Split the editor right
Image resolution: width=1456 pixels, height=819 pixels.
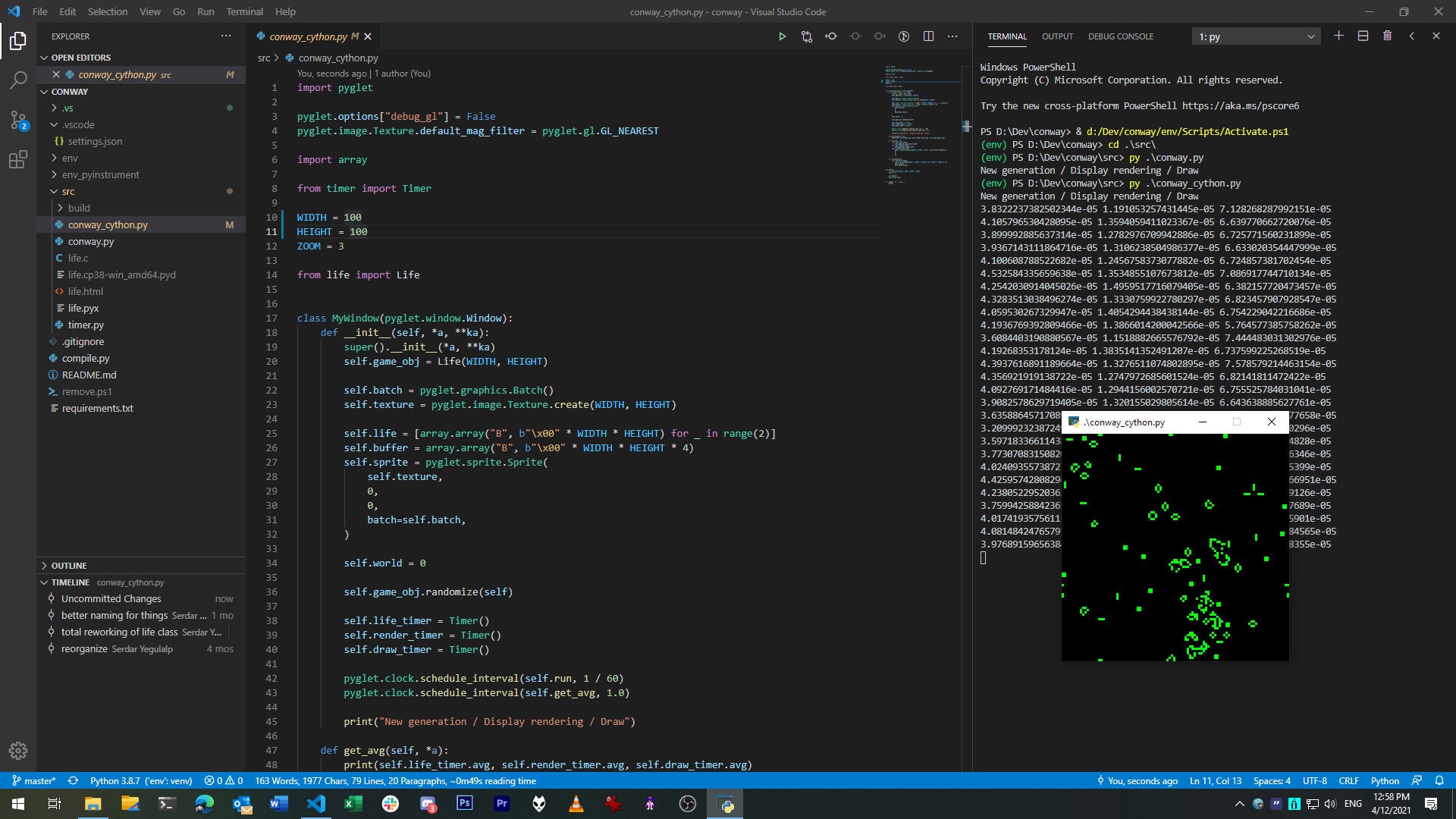(928, 36)
